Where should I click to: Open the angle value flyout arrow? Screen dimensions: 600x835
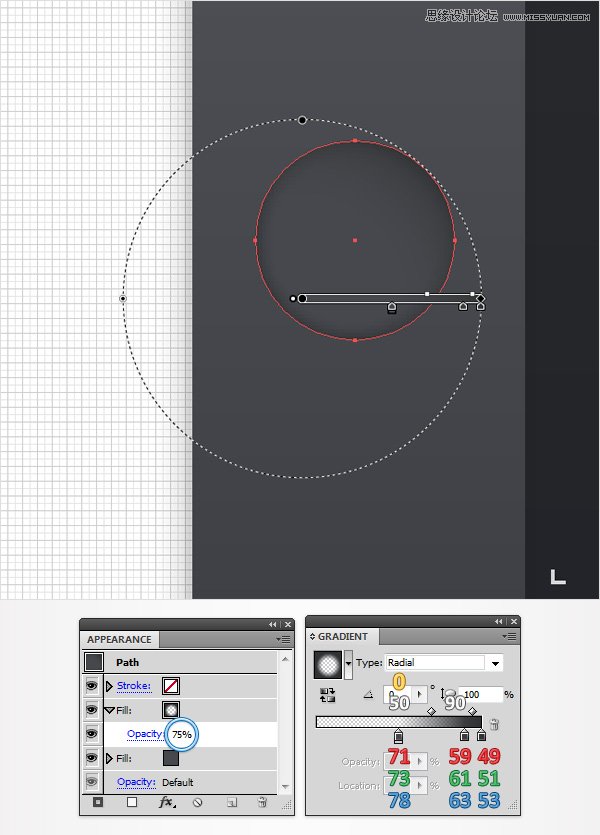point(420,694)
